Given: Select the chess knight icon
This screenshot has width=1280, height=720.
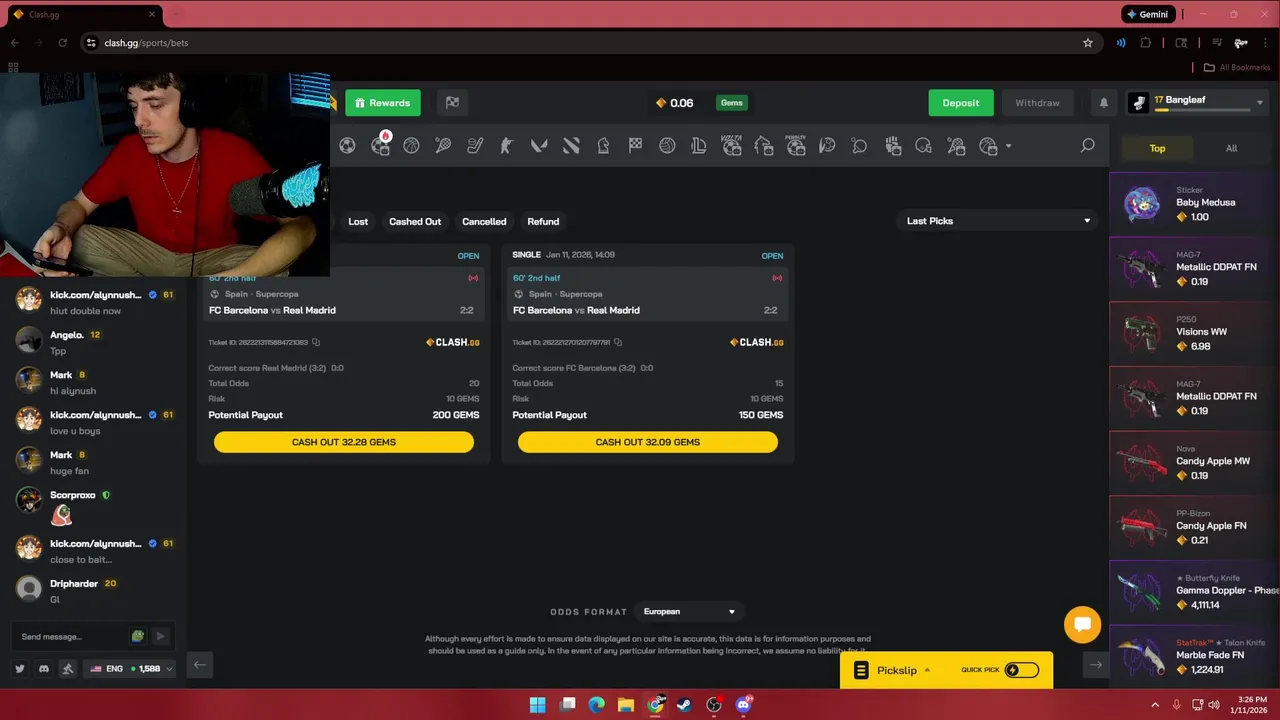Looking at the screenshot, I should 603,146.
